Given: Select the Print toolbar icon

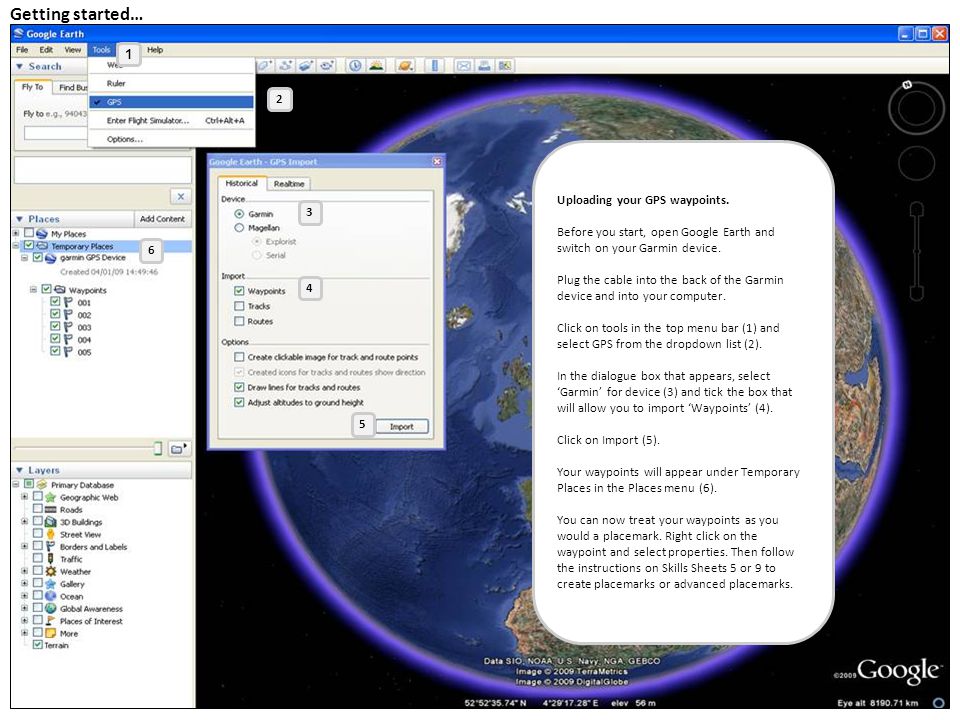Looking at the screenshot, I should (484, 66).
